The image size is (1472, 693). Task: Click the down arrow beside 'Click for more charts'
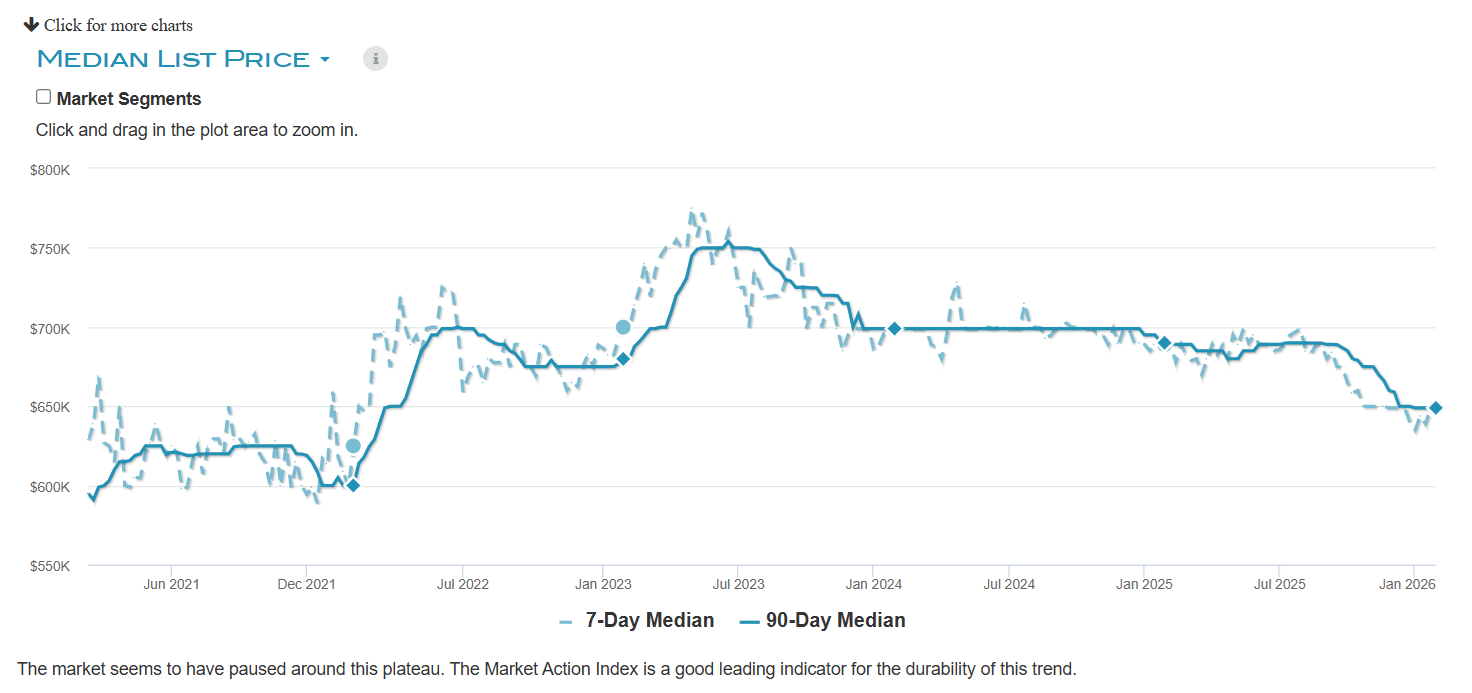coord(31,24)
